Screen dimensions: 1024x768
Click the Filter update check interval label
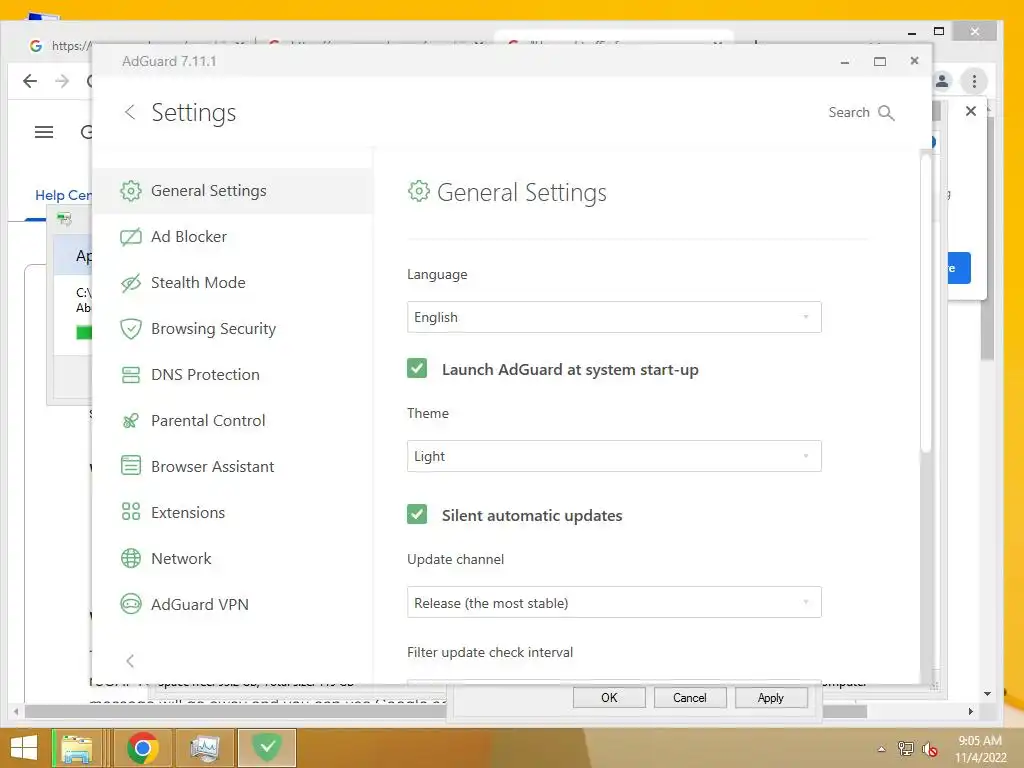[490, 652]
